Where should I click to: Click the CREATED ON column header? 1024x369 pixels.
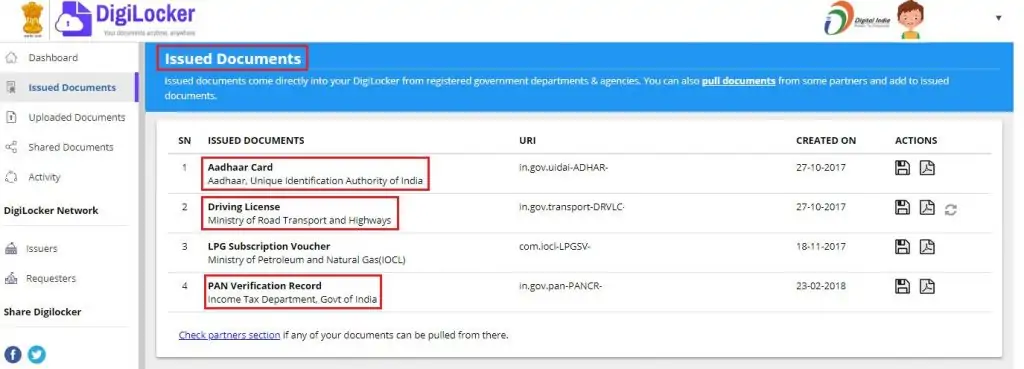(826, 140)
